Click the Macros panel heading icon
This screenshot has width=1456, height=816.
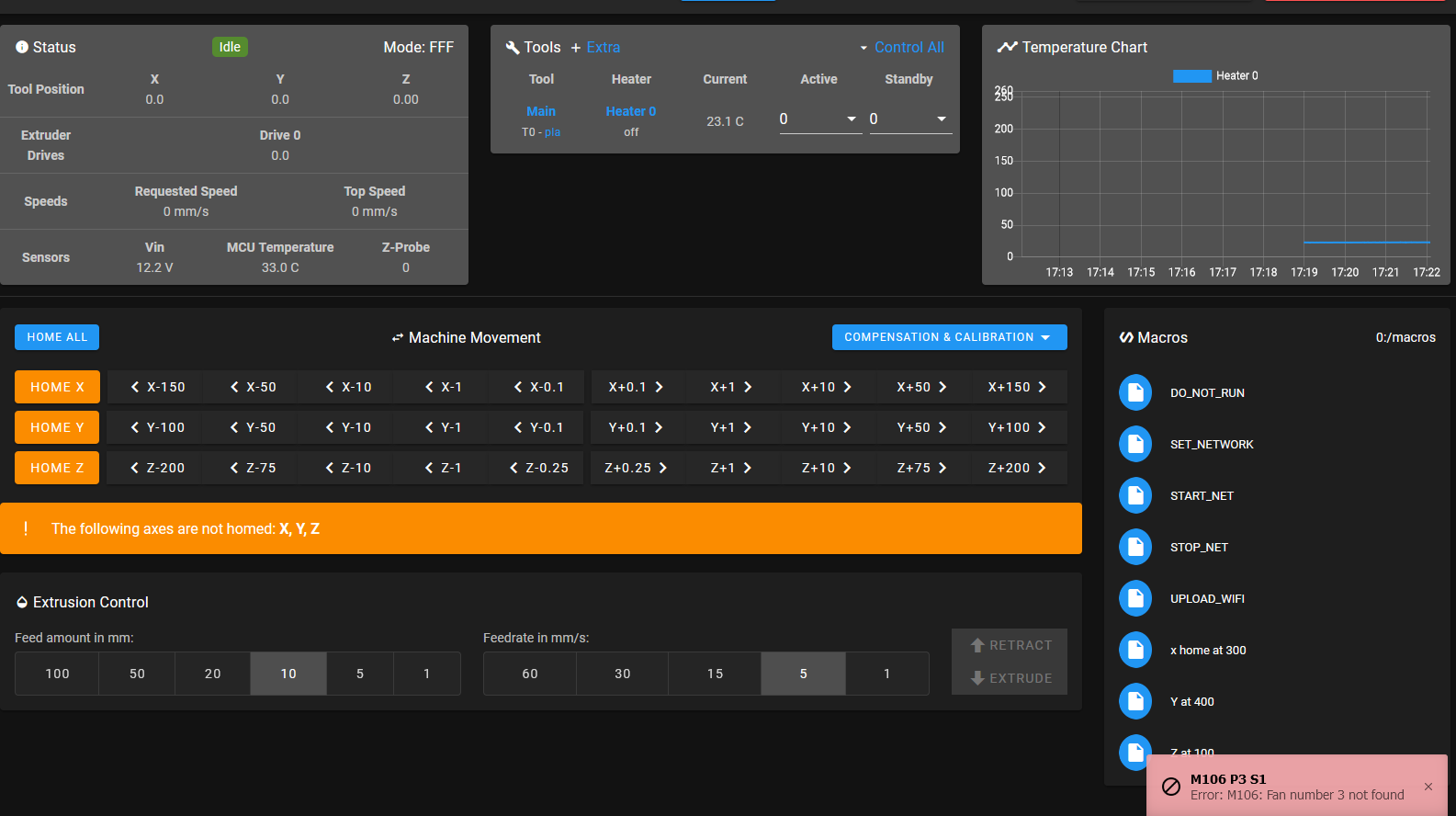pyautogui.click(x=1126, y=337)
